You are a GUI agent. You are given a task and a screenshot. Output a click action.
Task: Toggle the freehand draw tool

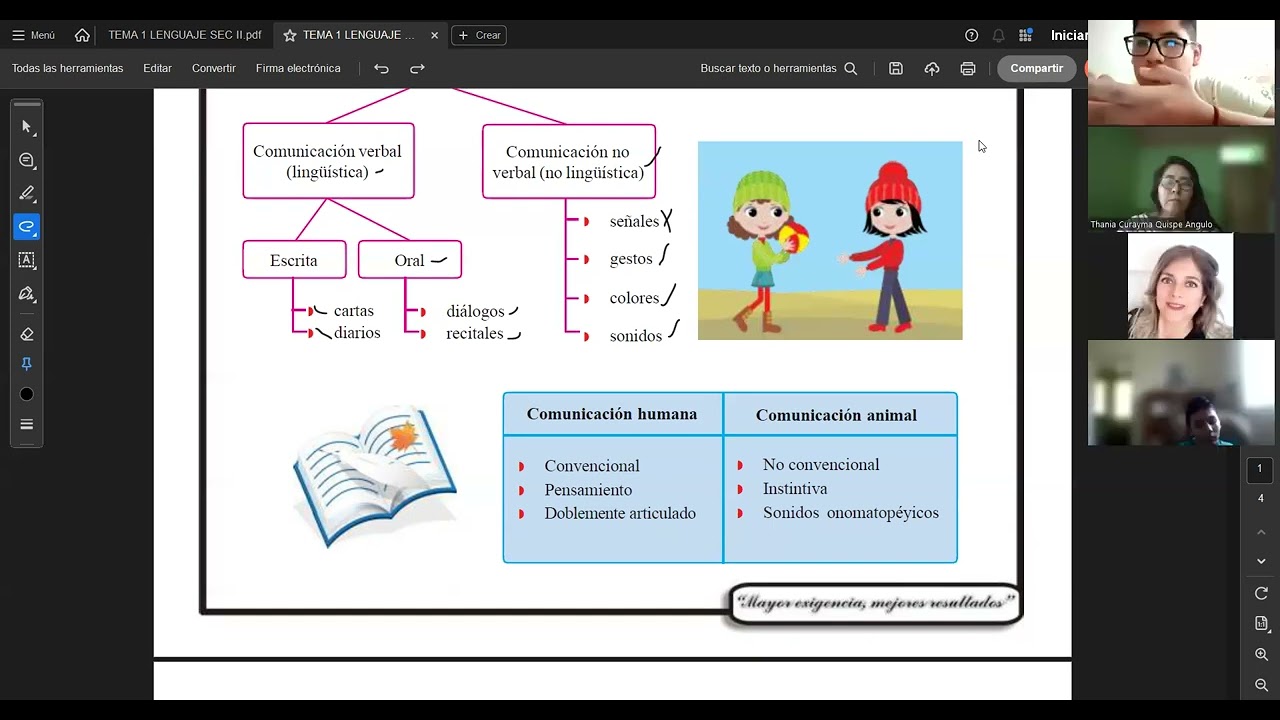27,227
